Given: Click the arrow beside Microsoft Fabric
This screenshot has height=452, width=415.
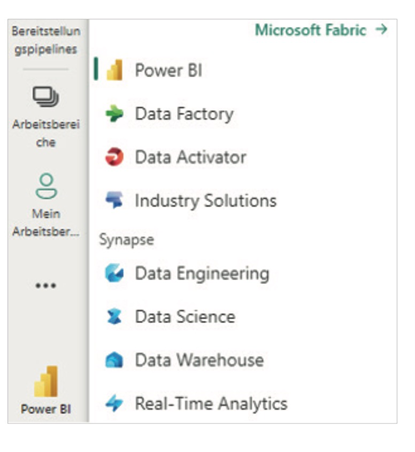Looking at the screenshot, I should pos(381,29).
